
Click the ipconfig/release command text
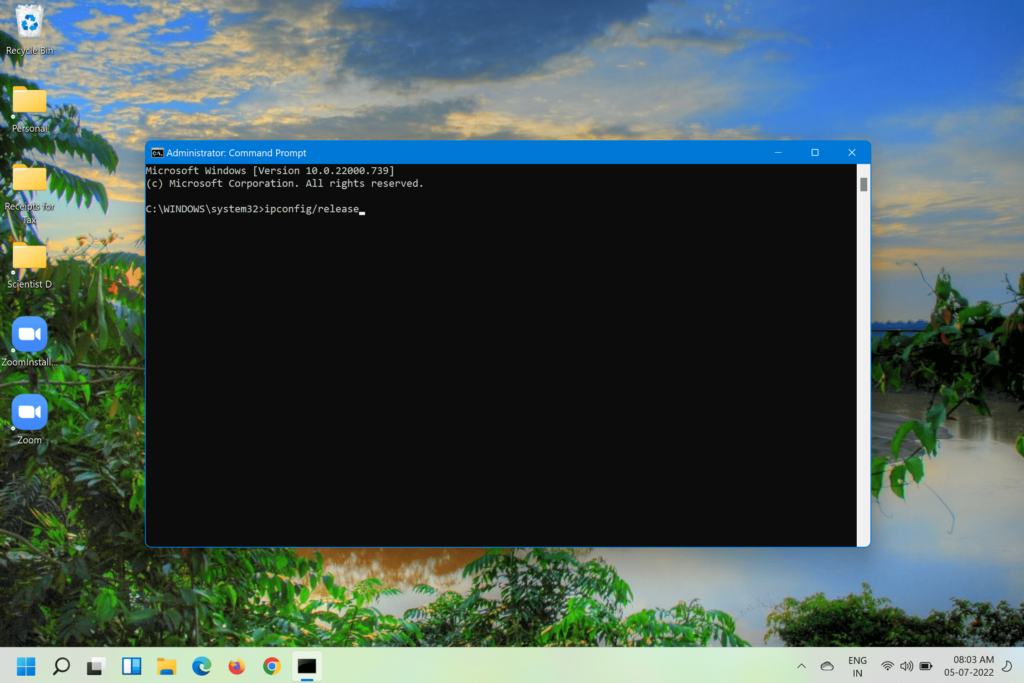(312, 209)
